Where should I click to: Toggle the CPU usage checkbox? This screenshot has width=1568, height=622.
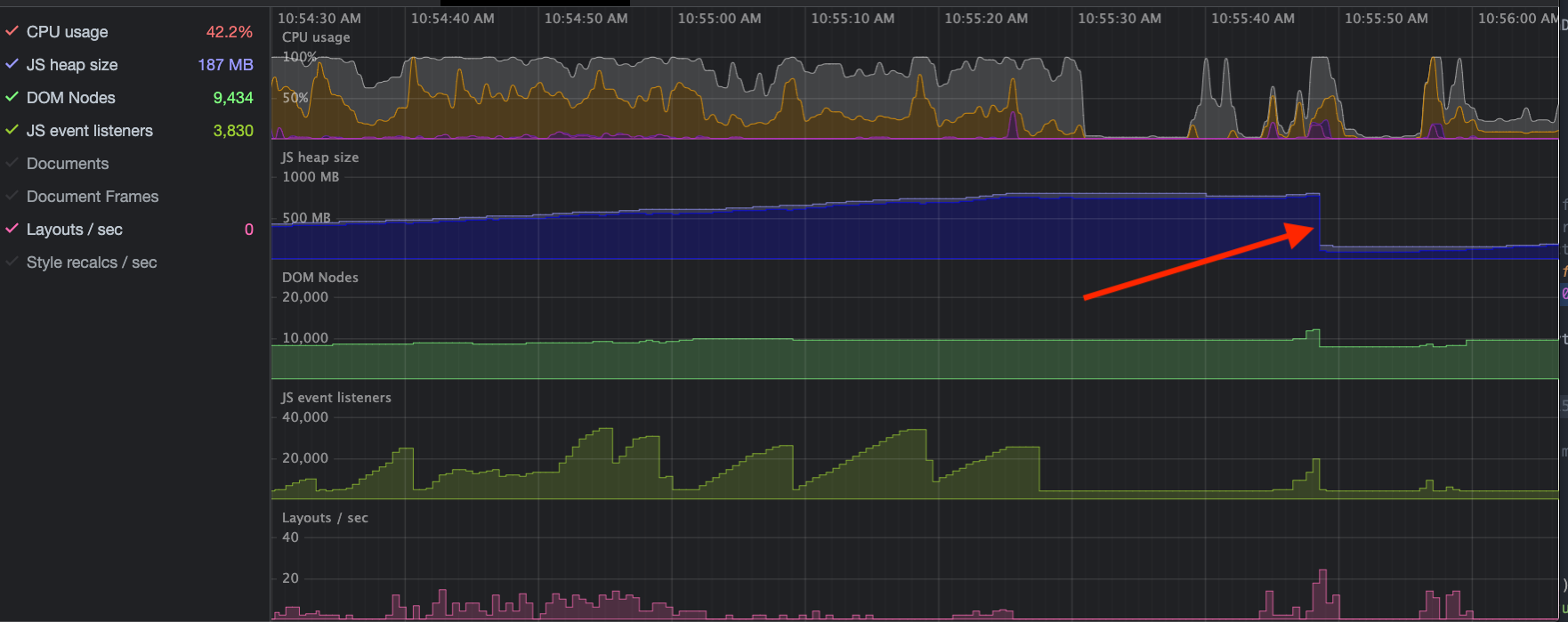pyautogui.click(x=12, y=32)
